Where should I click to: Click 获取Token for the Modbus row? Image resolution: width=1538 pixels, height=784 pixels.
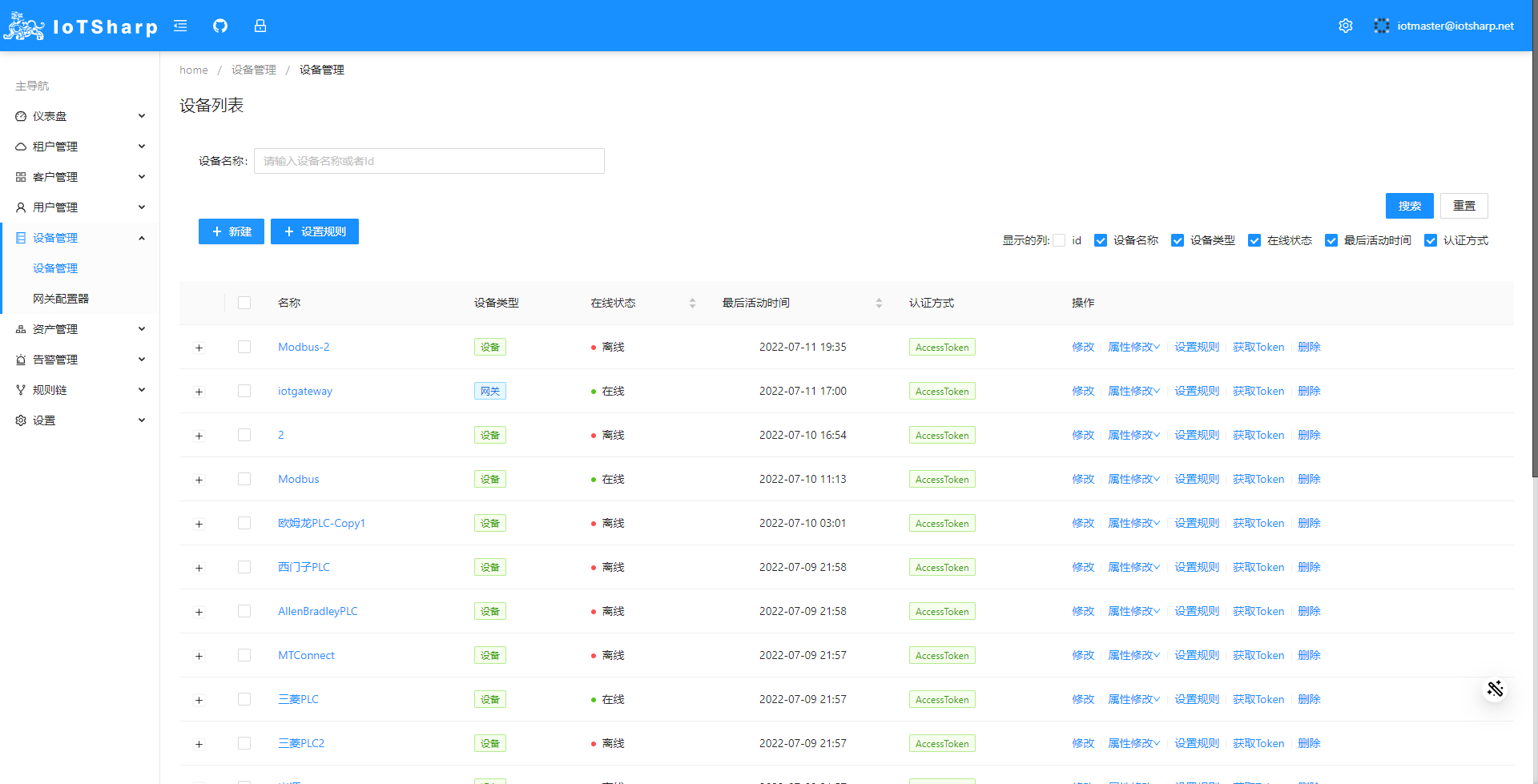[x=1258, y=479]
